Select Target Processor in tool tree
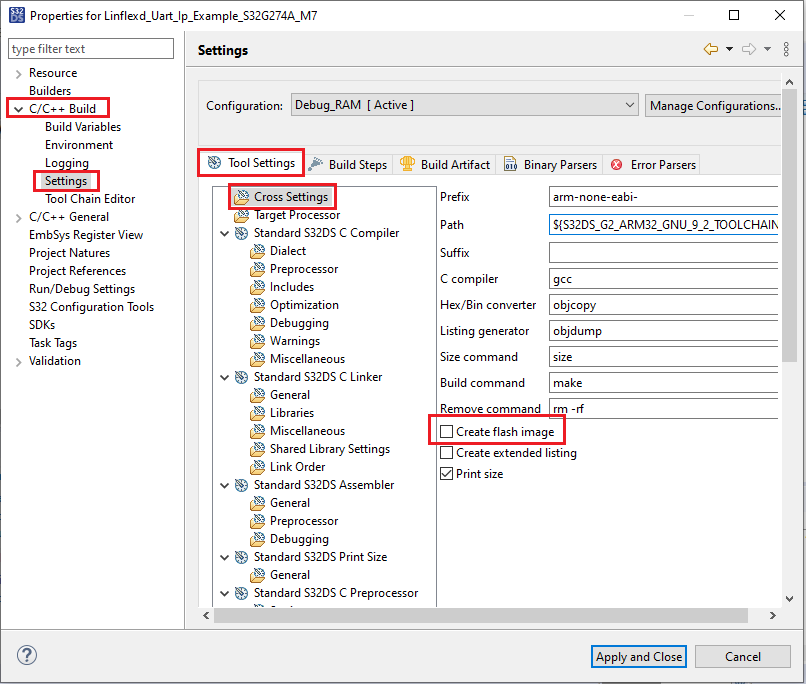This screenshot has height=684, width=806. (x=297, y=215)
